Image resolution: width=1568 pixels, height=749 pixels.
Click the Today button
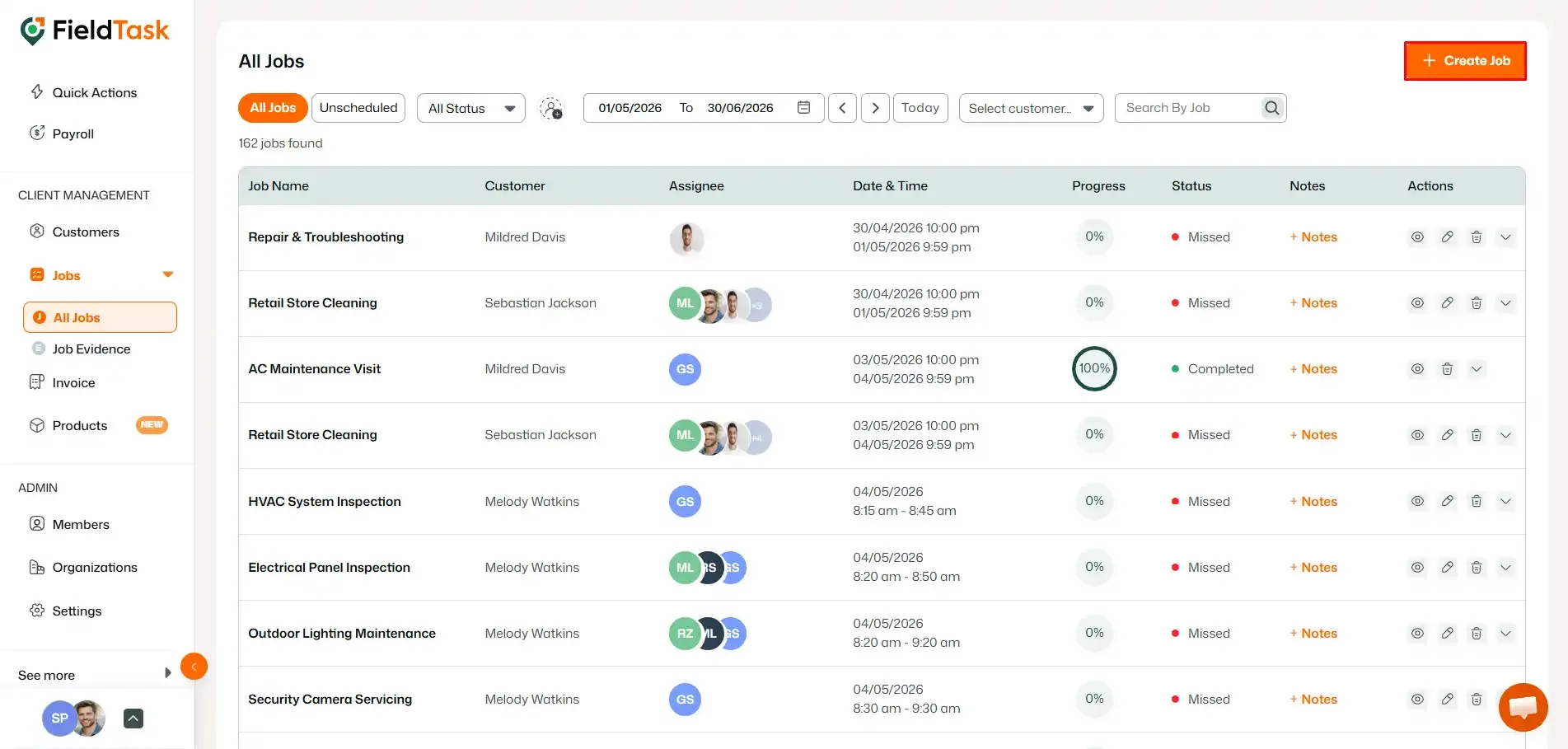pos(920,108)
